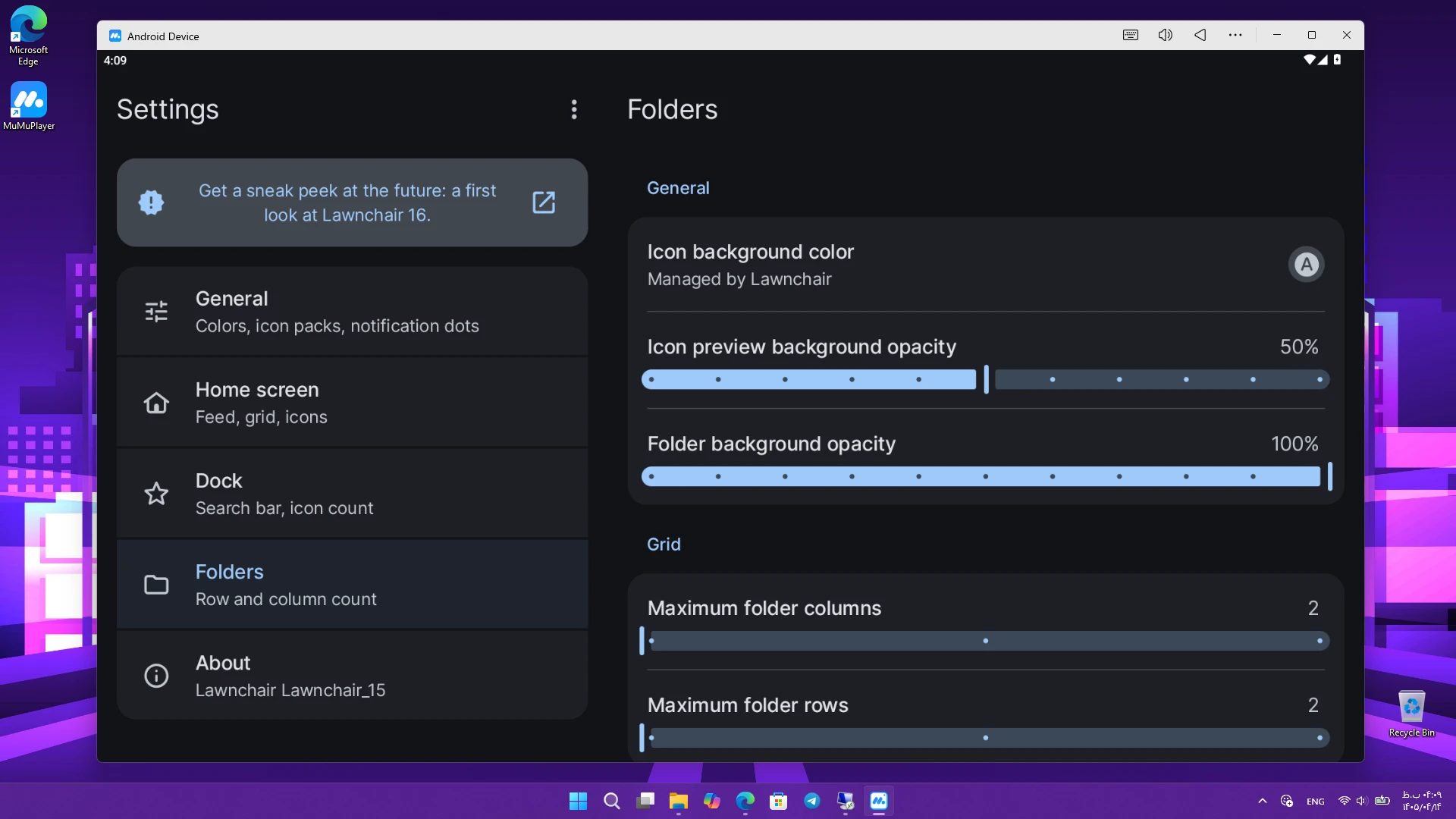Click the Home screen house icon
This screenshot has height=819, width=1456.
tap(156, 403)
